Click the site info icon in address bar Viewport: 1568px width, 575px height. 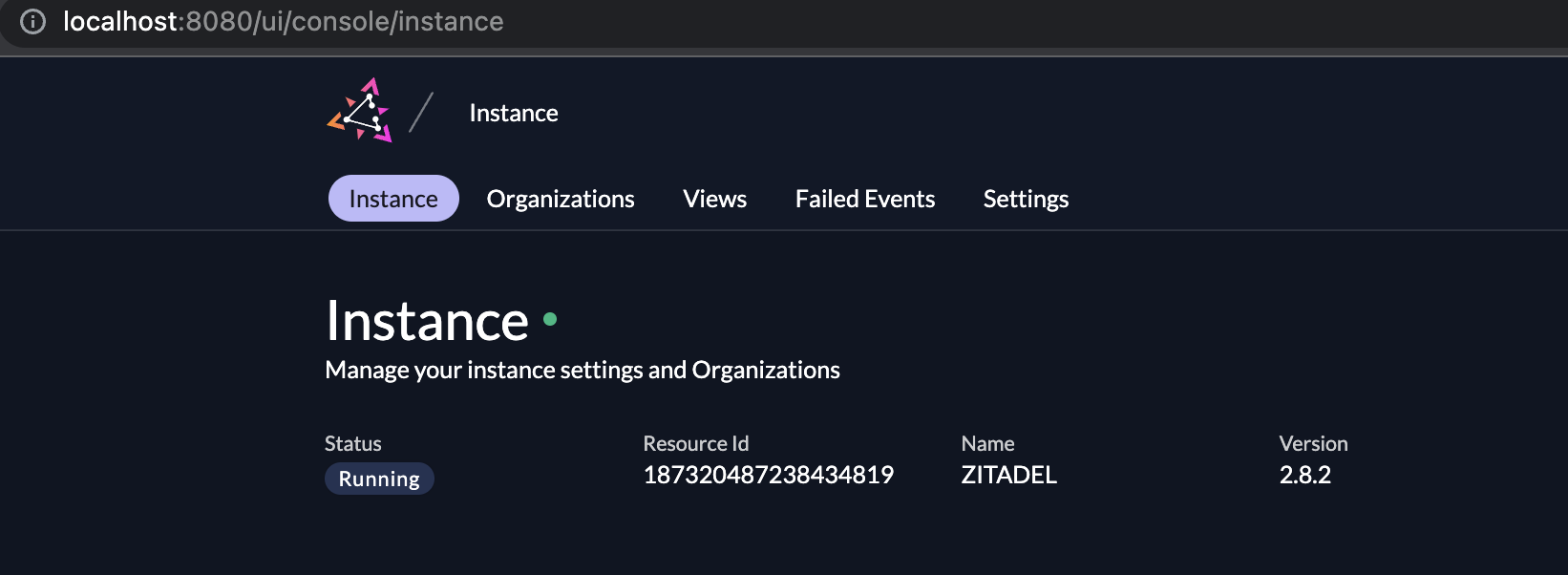pos(33,21)
